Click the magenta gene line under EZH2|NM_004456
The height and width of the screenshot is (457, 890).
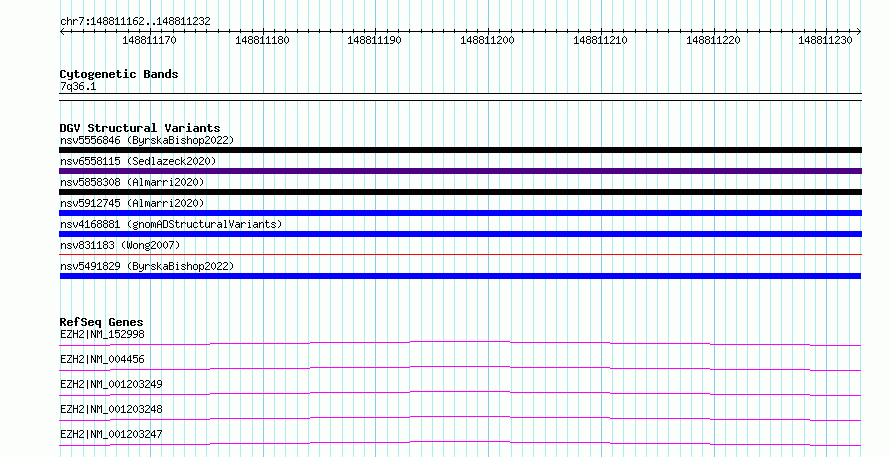(x=460, y=367)
